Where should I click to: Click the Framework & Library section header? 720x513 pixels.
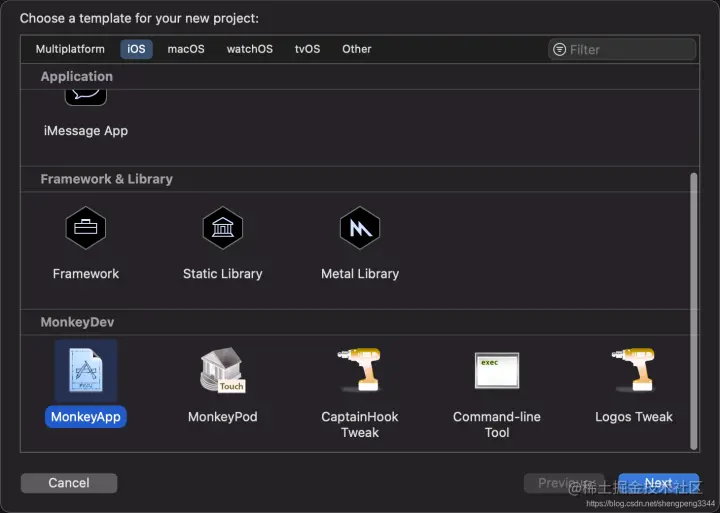point(107,179)
